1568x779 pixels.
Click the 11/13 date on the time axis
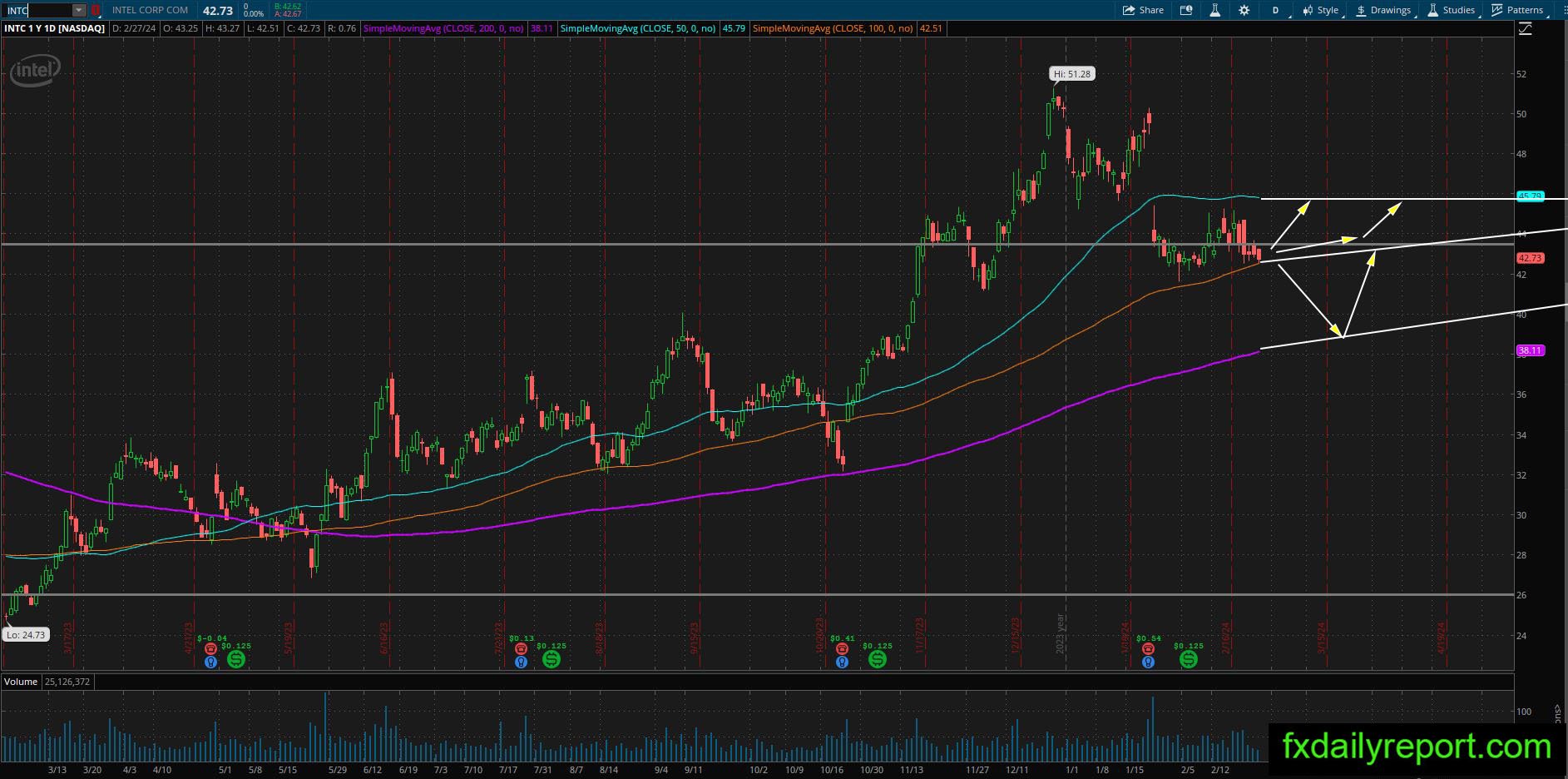tap(912, 770)
